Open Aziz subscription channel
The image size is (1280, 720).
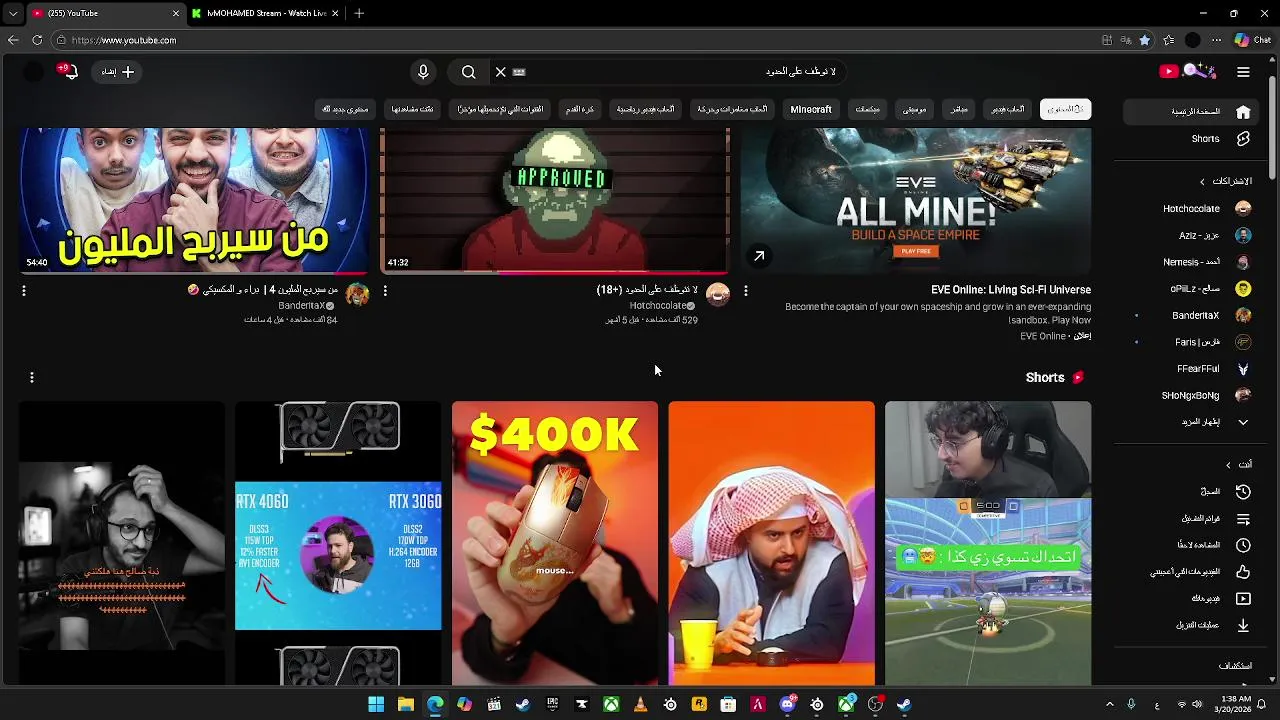tap(1192, 236)
